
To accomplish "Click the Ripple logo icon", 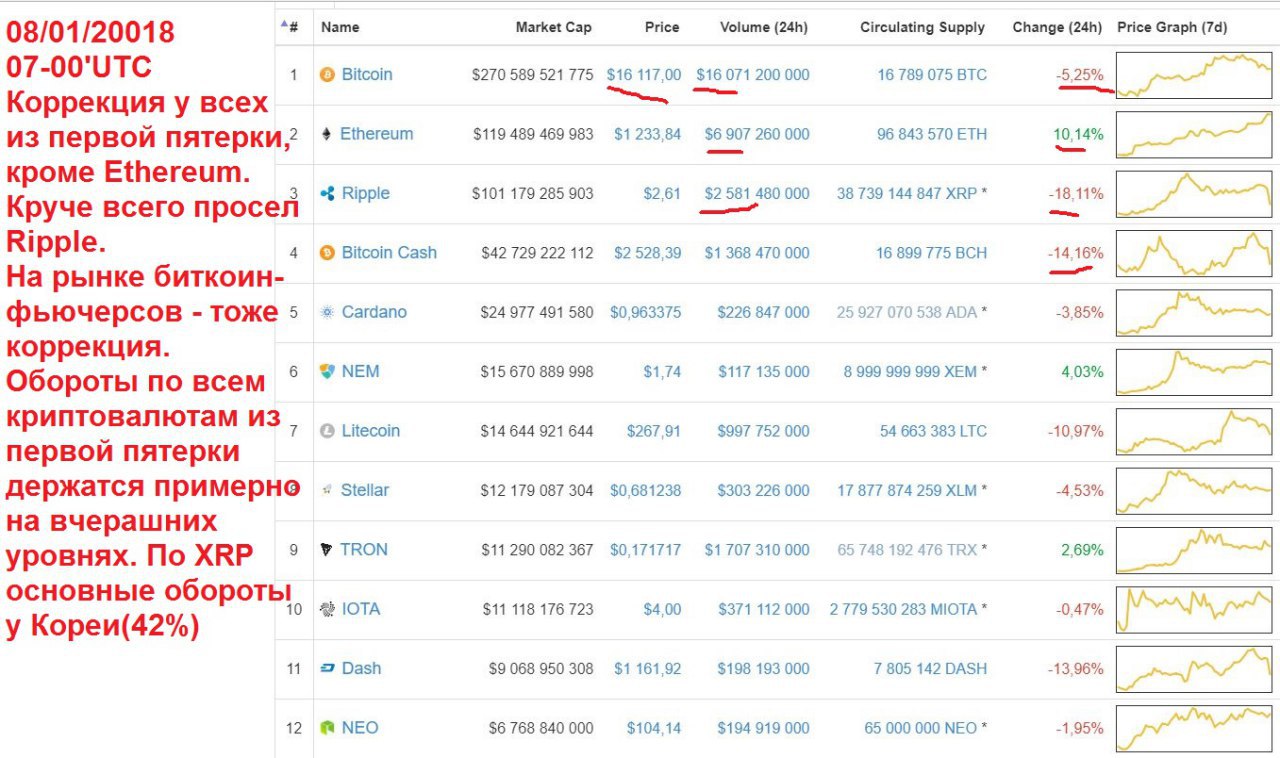I will click(327, 194).
